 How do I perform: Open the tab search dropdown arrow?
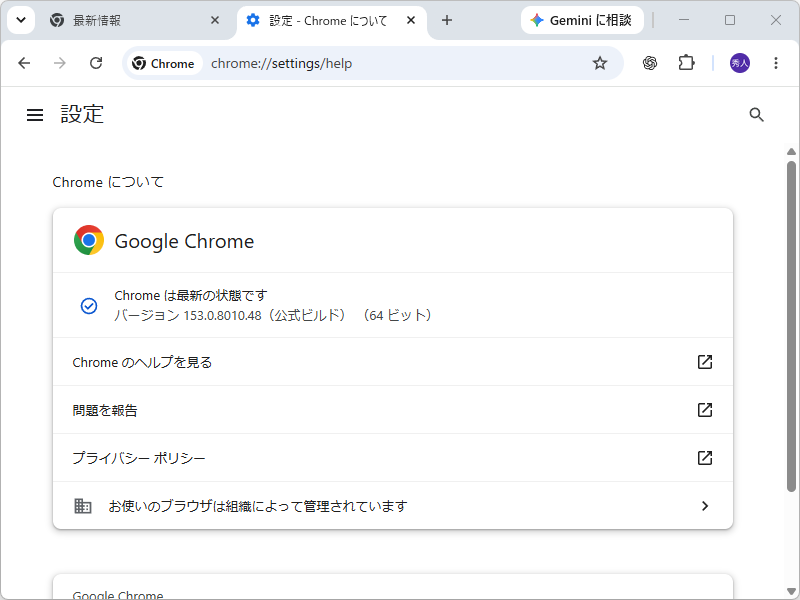coord(21,20)
